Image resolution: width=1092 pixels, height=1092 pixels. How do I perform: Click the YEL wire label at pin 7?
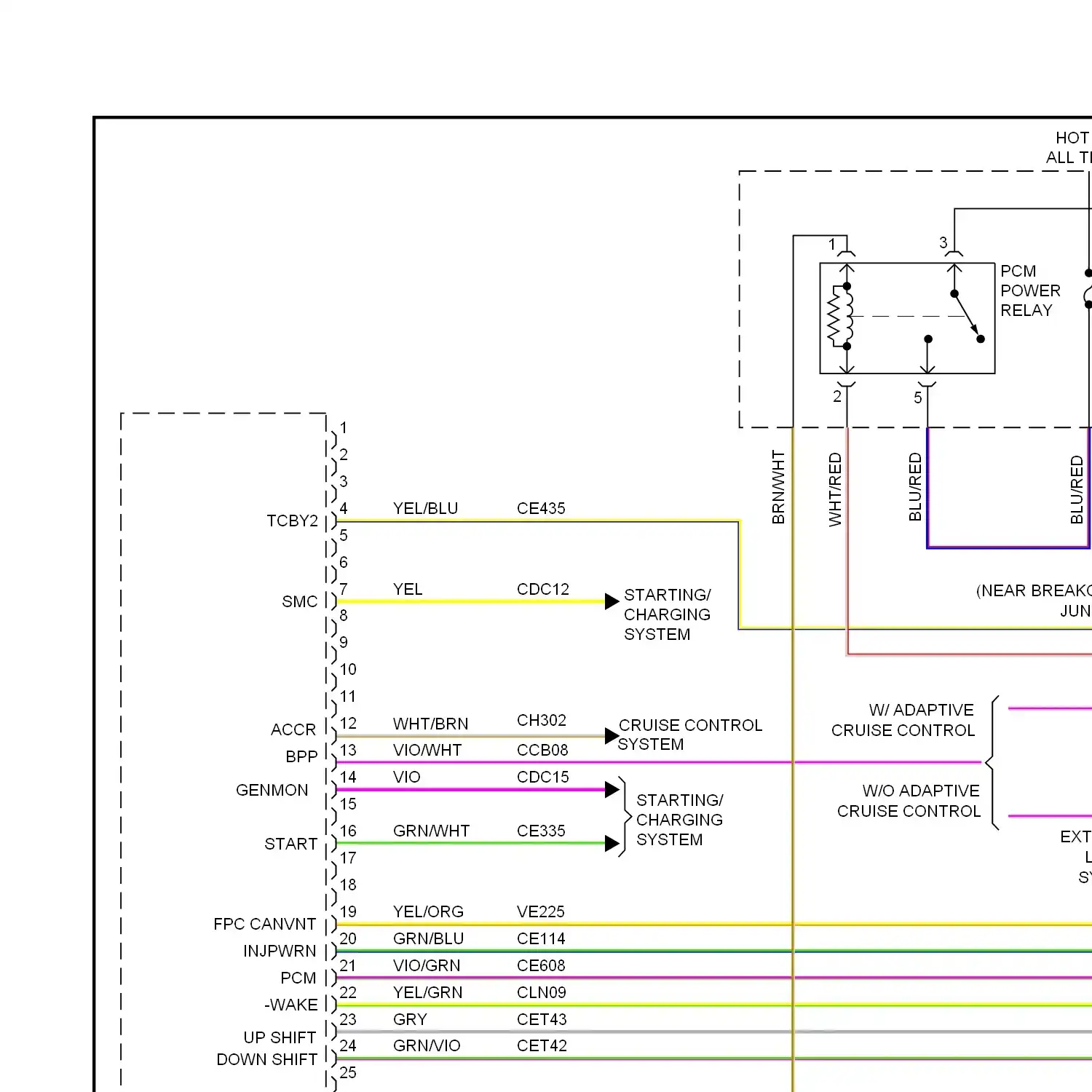[x=408, y=589]
